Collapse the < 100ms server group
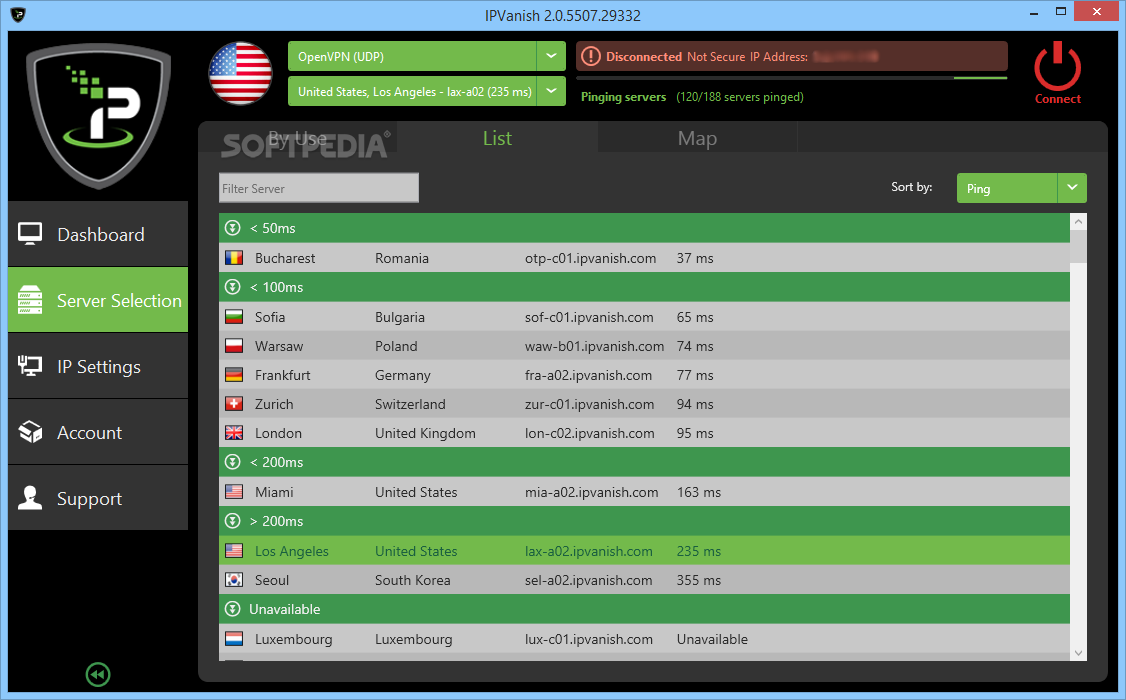This screenshot has height=700, width=1126. tap(233, 286)
